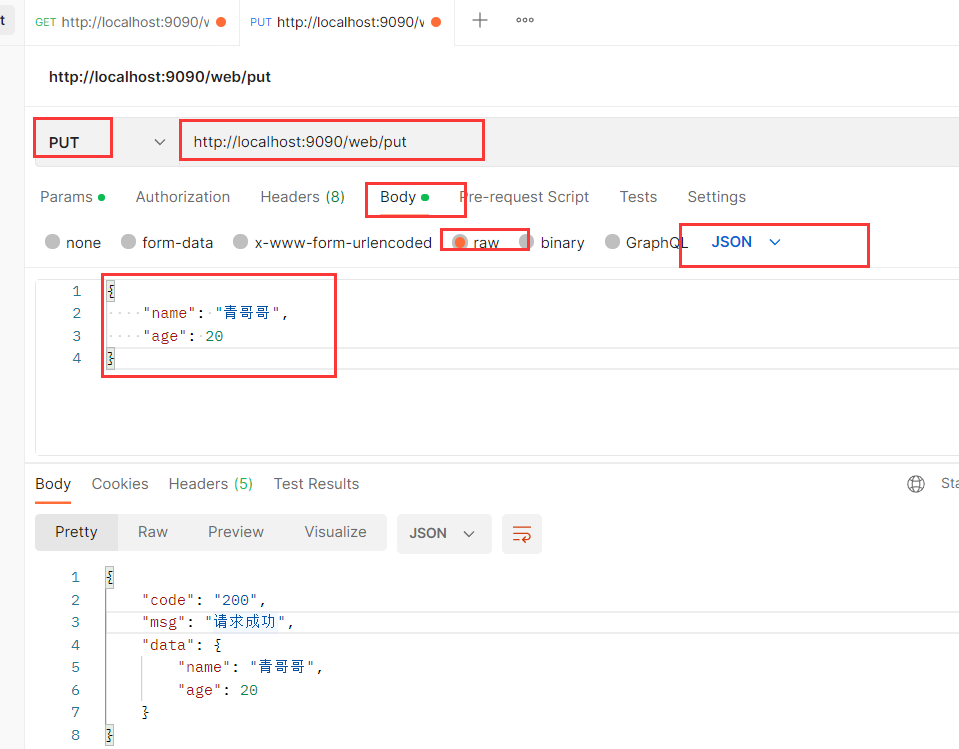This screenshot has width=959, height=749.
Task: Click the request URL input field
Action: pos(569,142)
